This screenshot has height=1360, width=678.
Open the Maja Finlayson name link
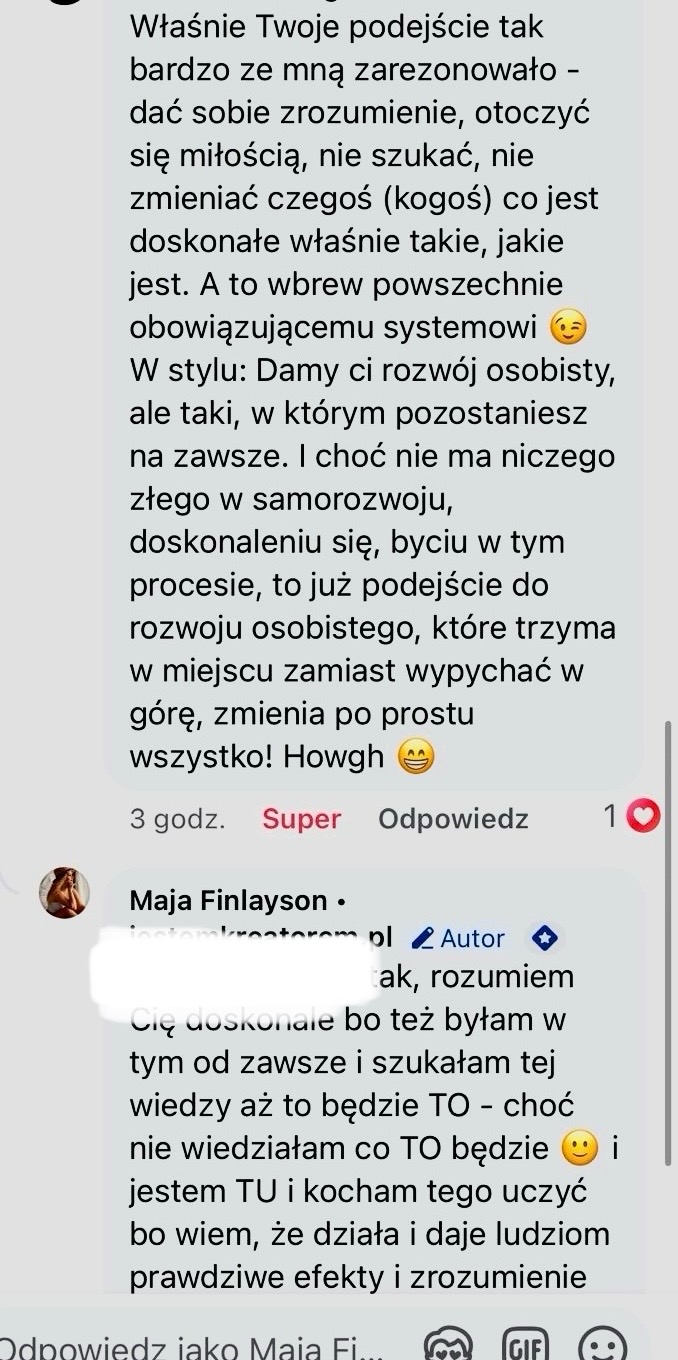point(229,901)
